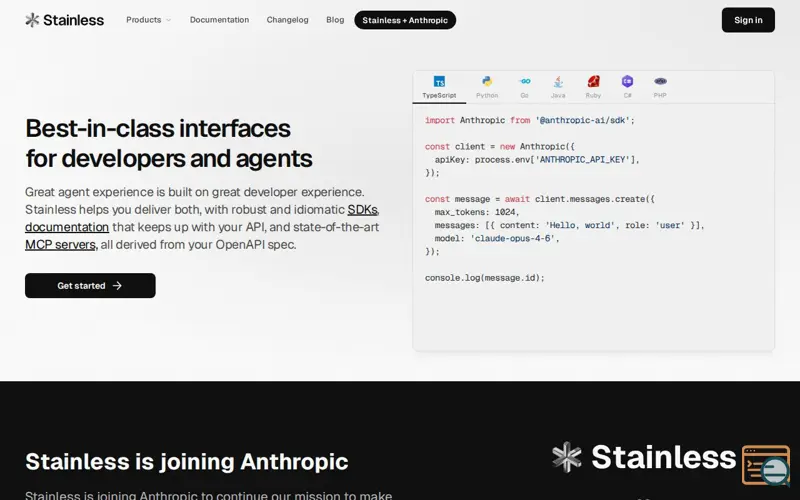Viewport: 800px width, 500px height.
Task: Switch to the PHP tab label
Action: pyautogui.click(x=660, y=95)
